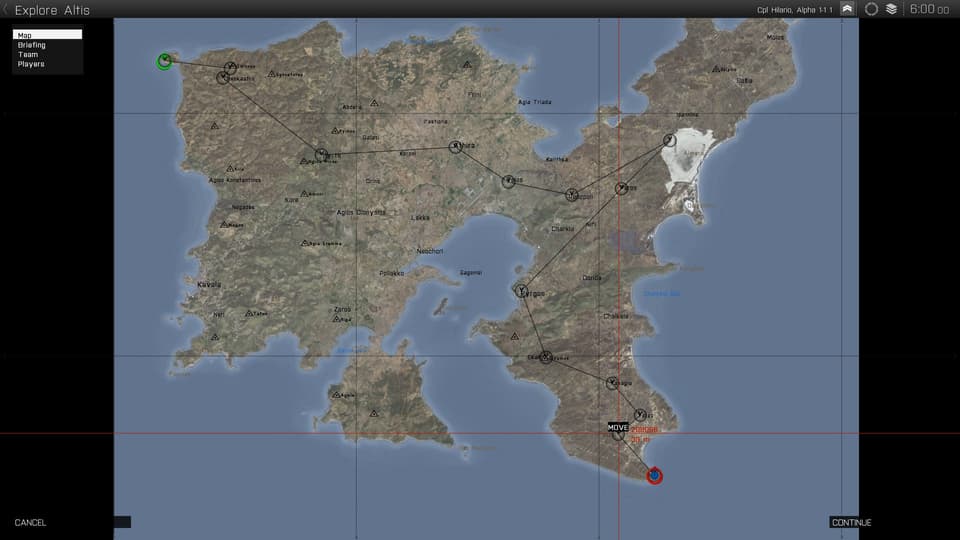The width and height of the screenshot is (960, 540).
Task: Click the Explore Altis mission title
Action: pyautogui.click(x=52, y=10)
